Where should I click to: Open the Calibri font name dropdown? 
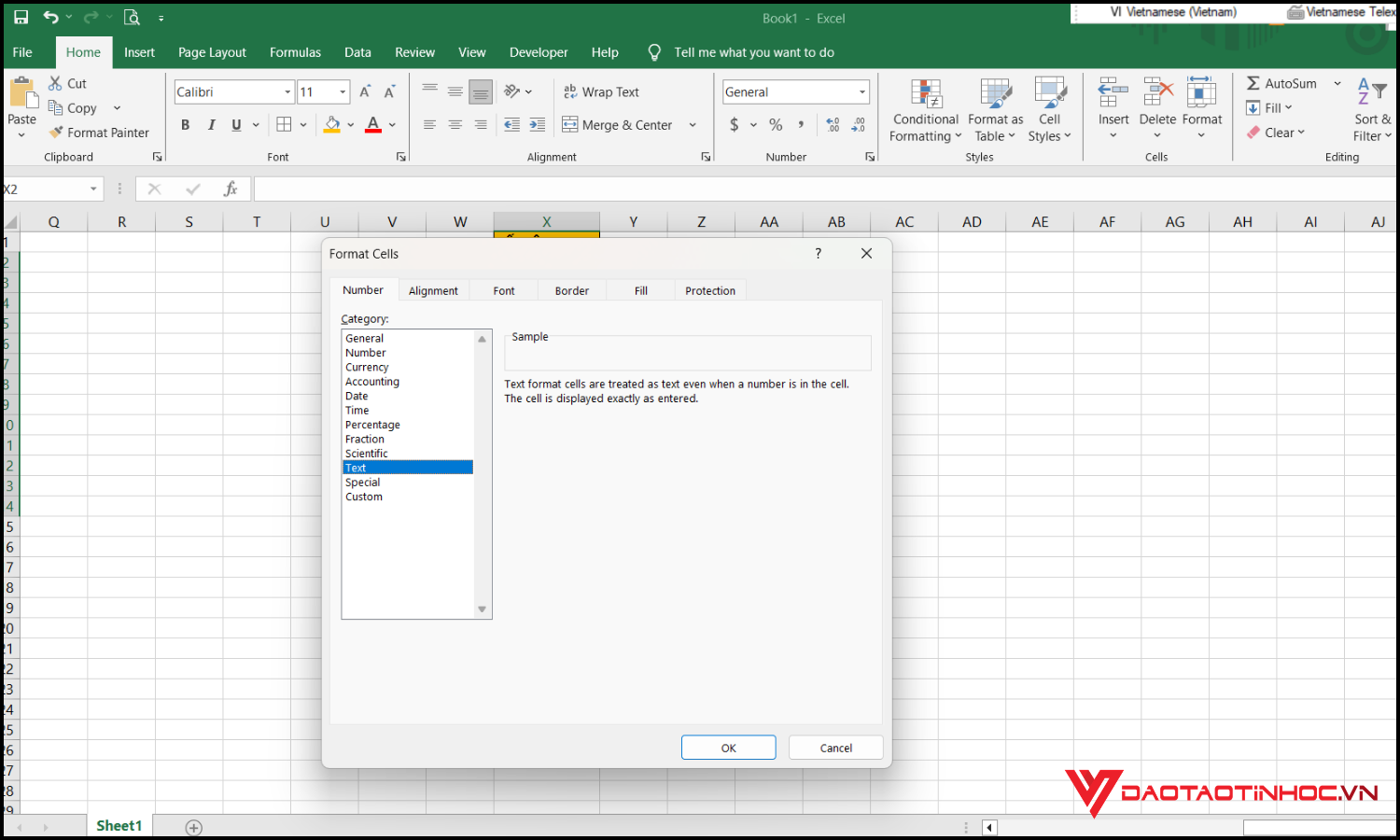click(287, 91)
